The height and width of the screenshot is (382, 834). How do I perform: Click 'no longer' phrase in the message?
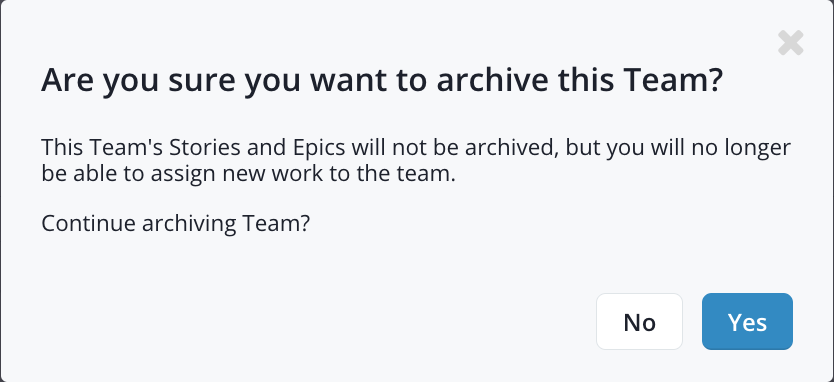coord(741,148)
